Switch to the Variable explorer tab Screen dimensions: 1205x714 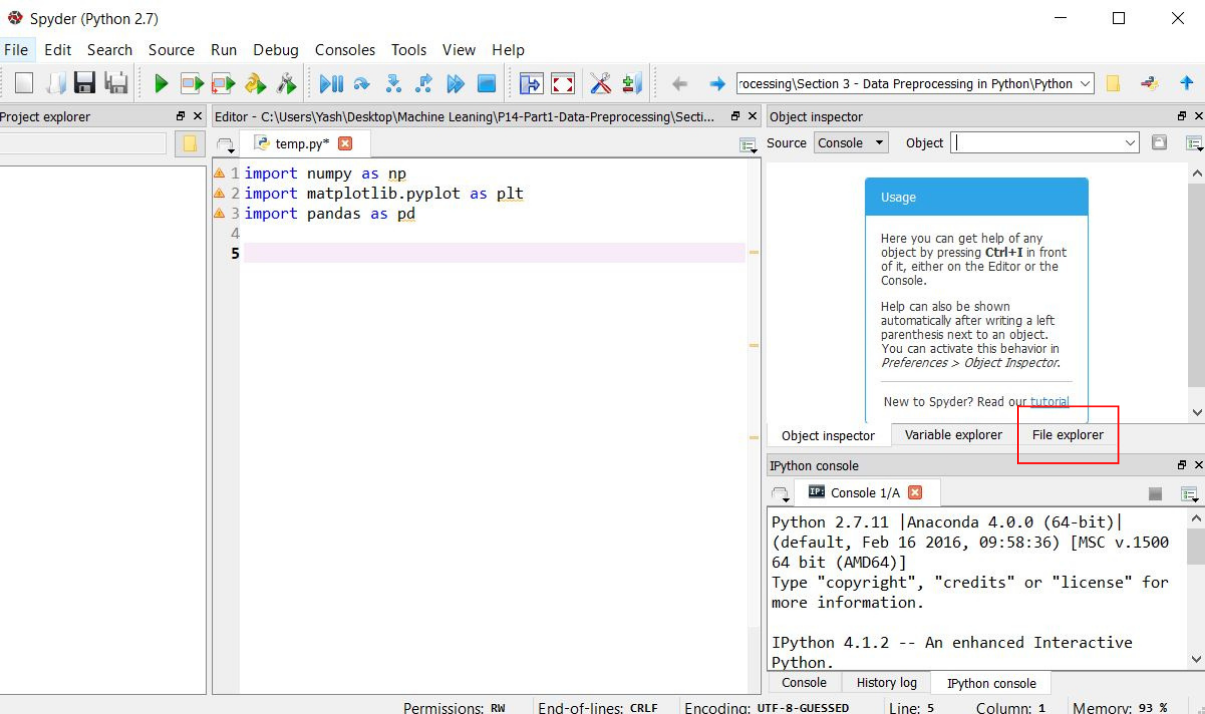click(952, 435)
